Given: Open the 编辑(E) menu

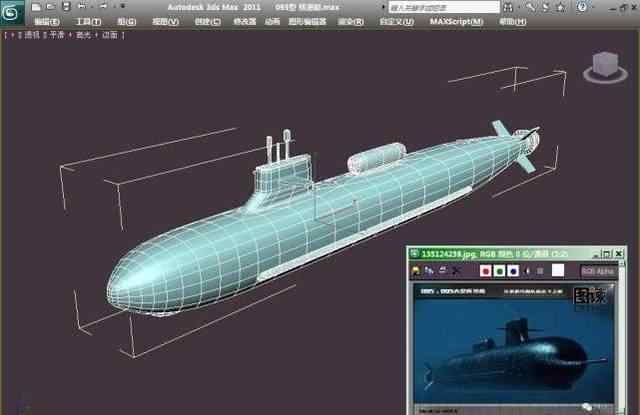Looking at the screenshot, I should pos(47,21).
